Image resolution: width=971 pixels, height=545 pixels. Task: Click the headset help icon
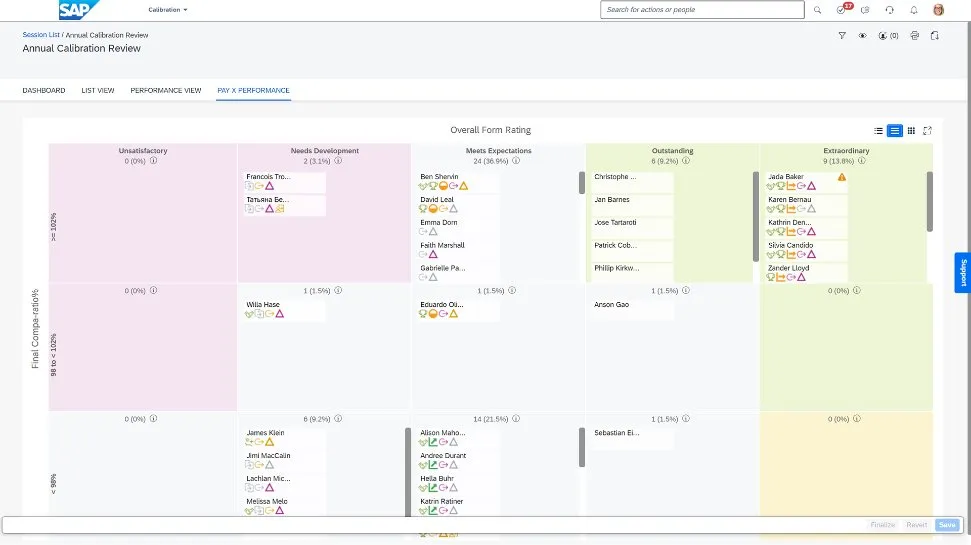tap(890, 10)
